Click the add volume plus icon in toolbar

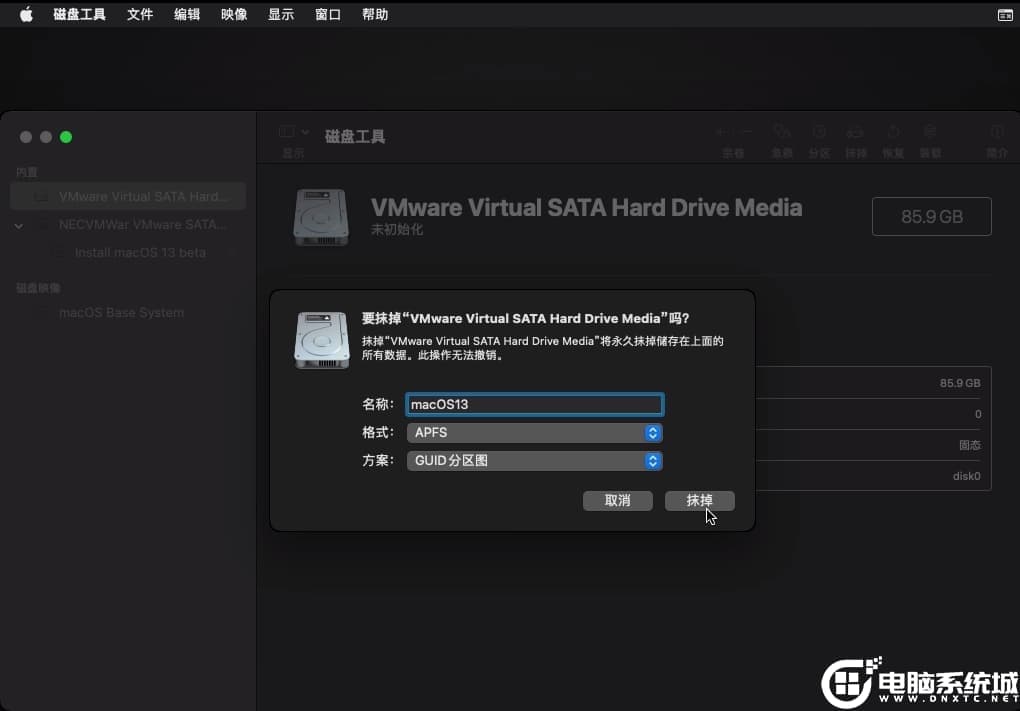coord(722,132)
